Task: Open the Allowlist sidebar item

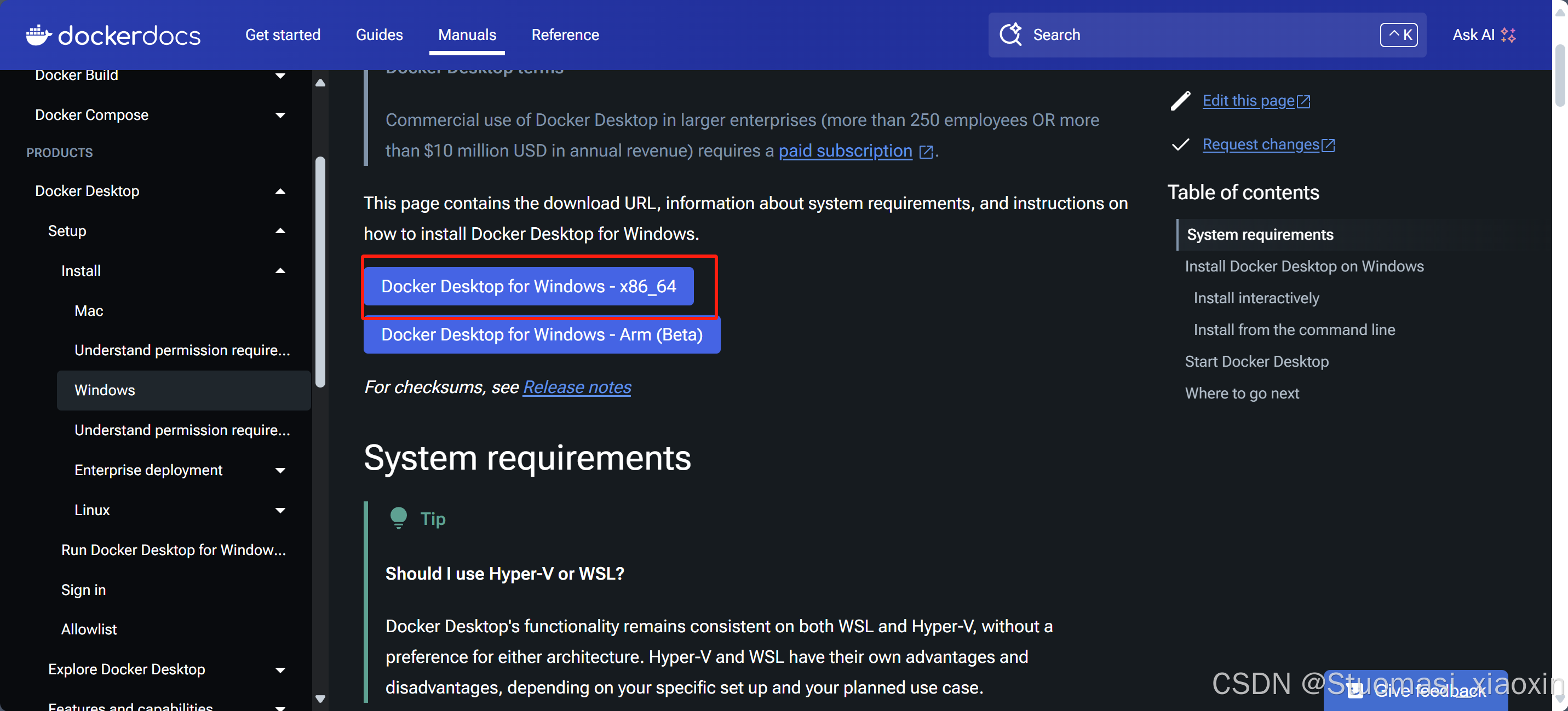Action: tap(89, 629)
